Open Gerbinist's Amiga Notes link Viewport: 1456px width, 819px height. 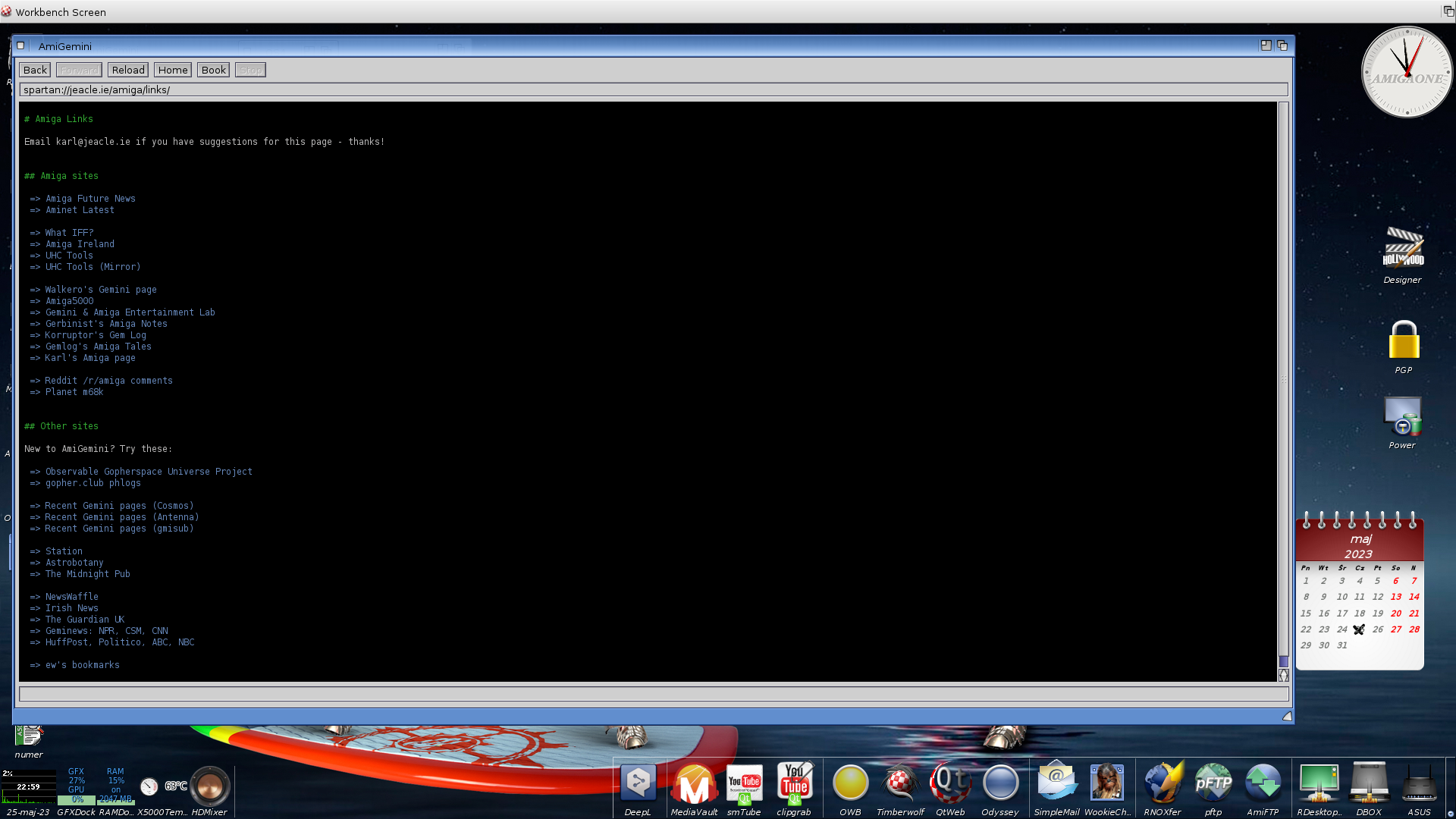(x=106, y=324)
